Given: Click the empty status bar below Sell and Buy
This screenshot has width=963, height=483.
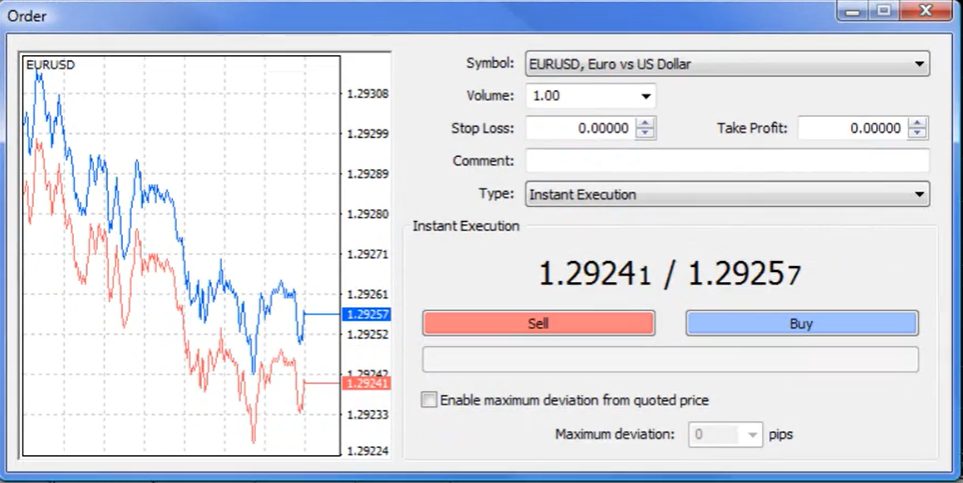Looking at the screenshot, I should [x=670, y=360].
